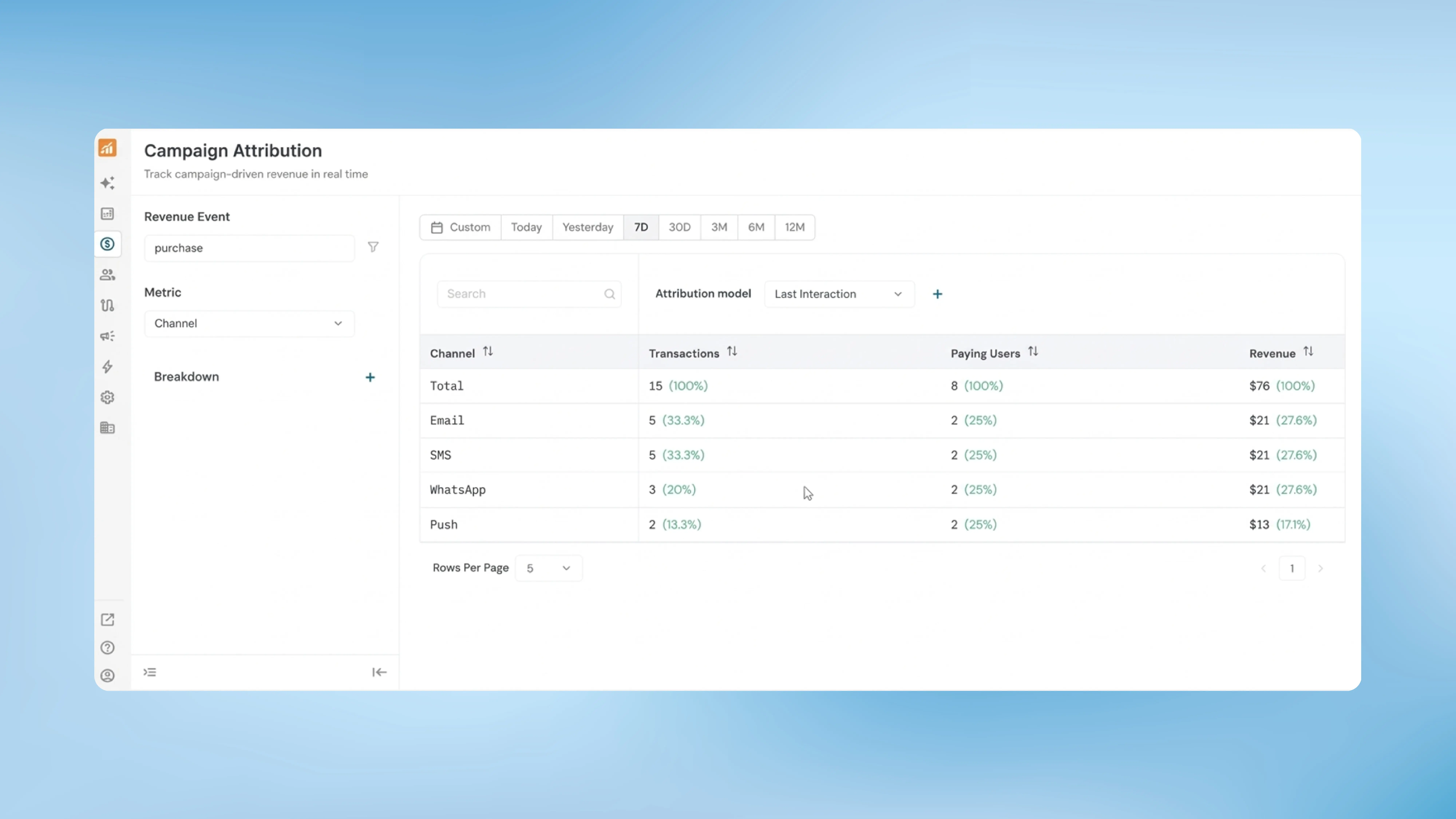Screen dimensions: 1456x819
Task: Open the AI sparkles assistant icon
Action: 107,182
